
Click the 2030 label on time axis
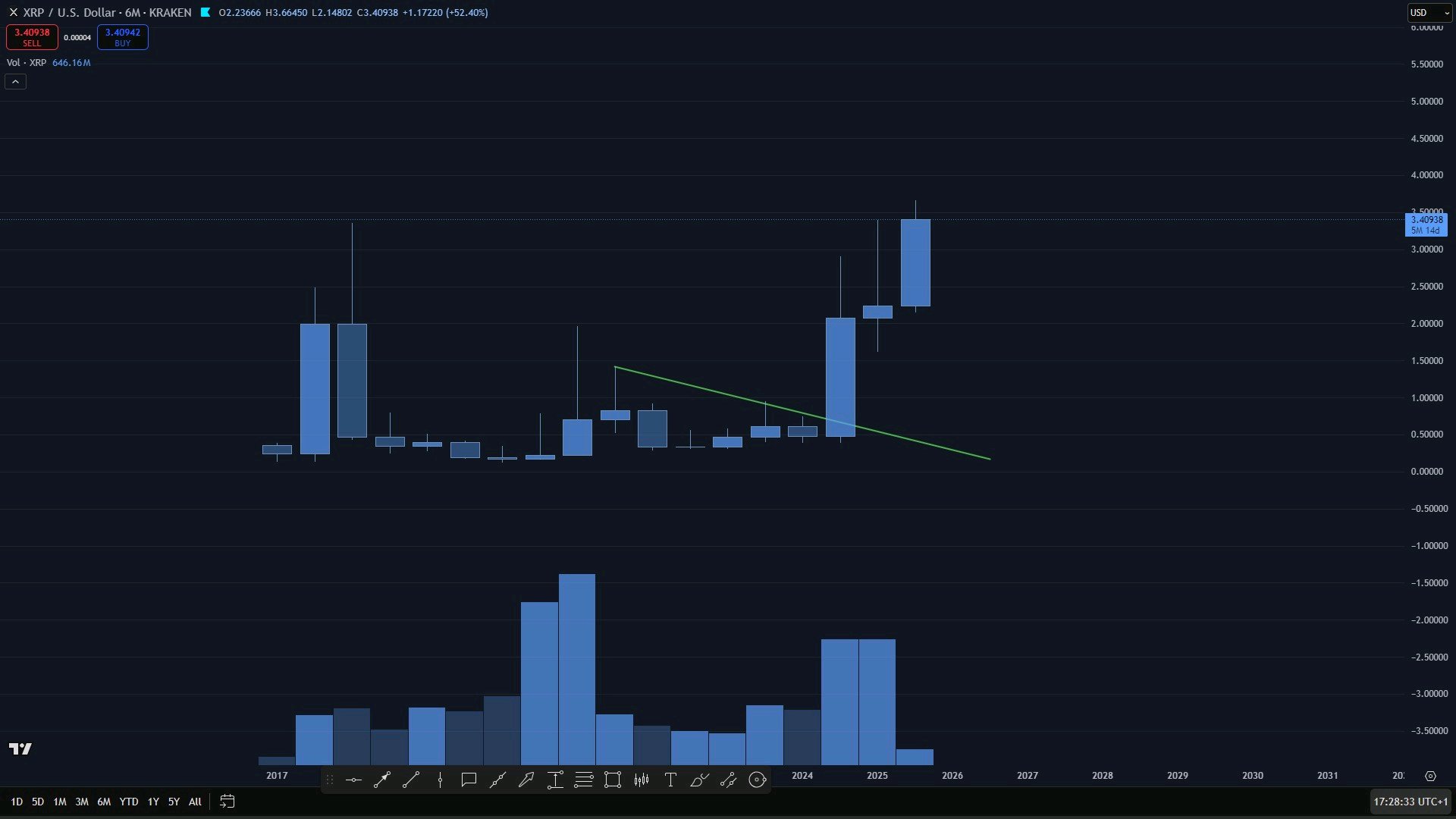coord(1253,776)
